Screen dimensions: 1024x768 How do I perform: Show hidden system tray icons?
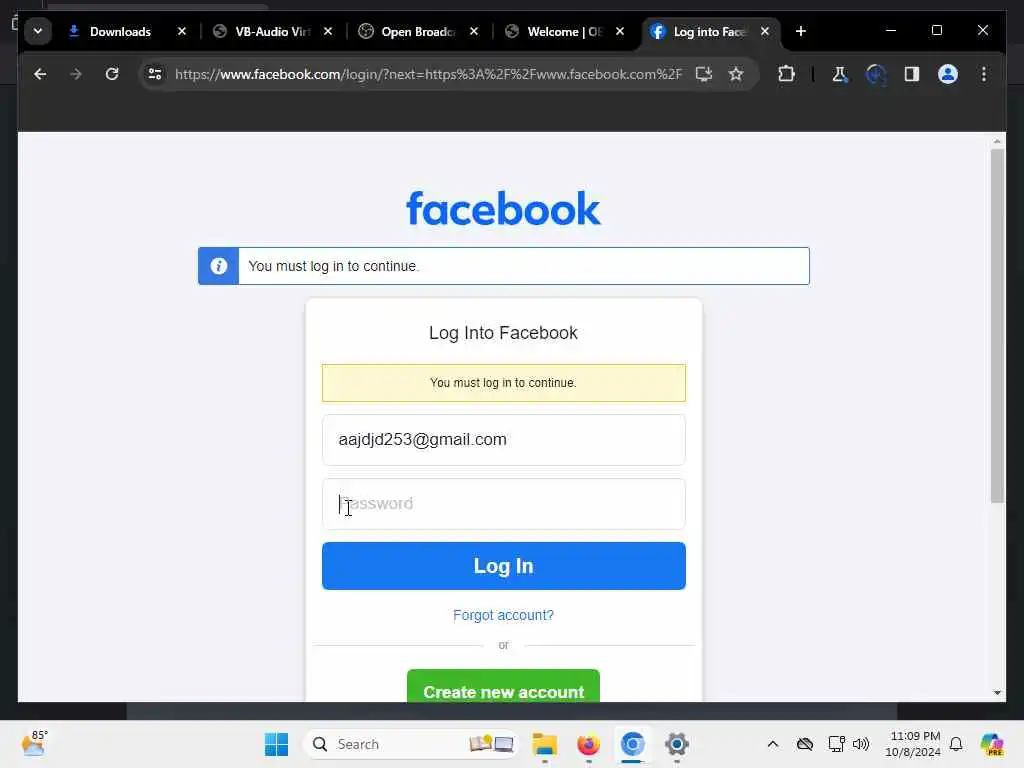pos(773,744)
